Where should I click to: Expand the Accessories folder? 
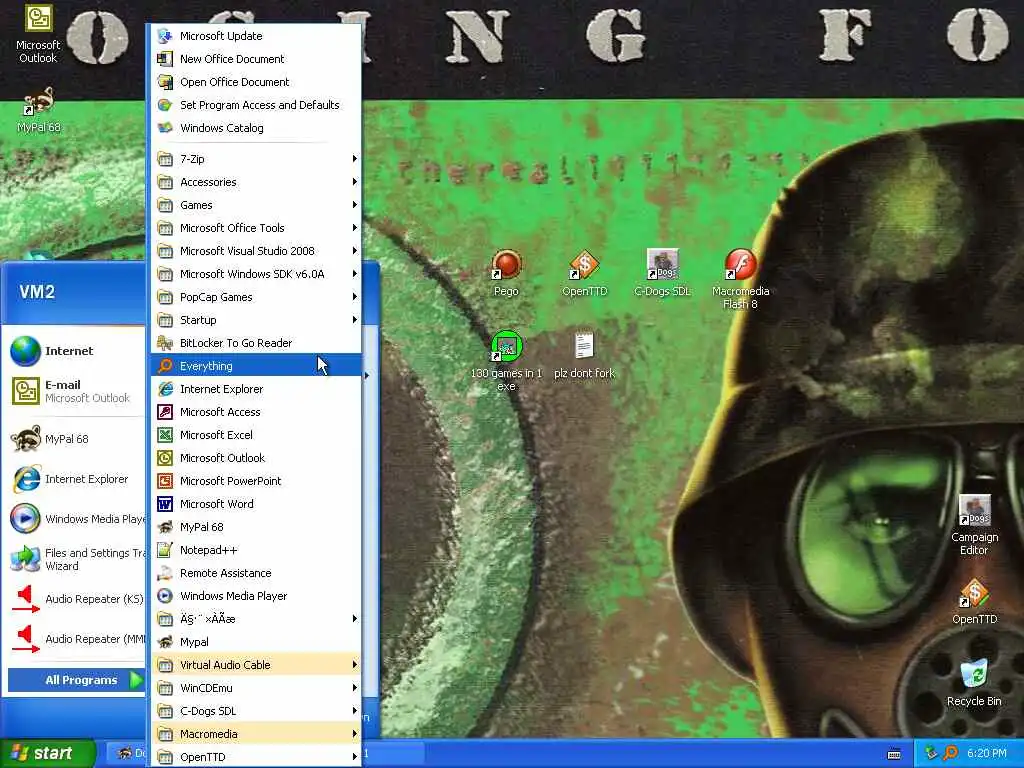point(256,182)
